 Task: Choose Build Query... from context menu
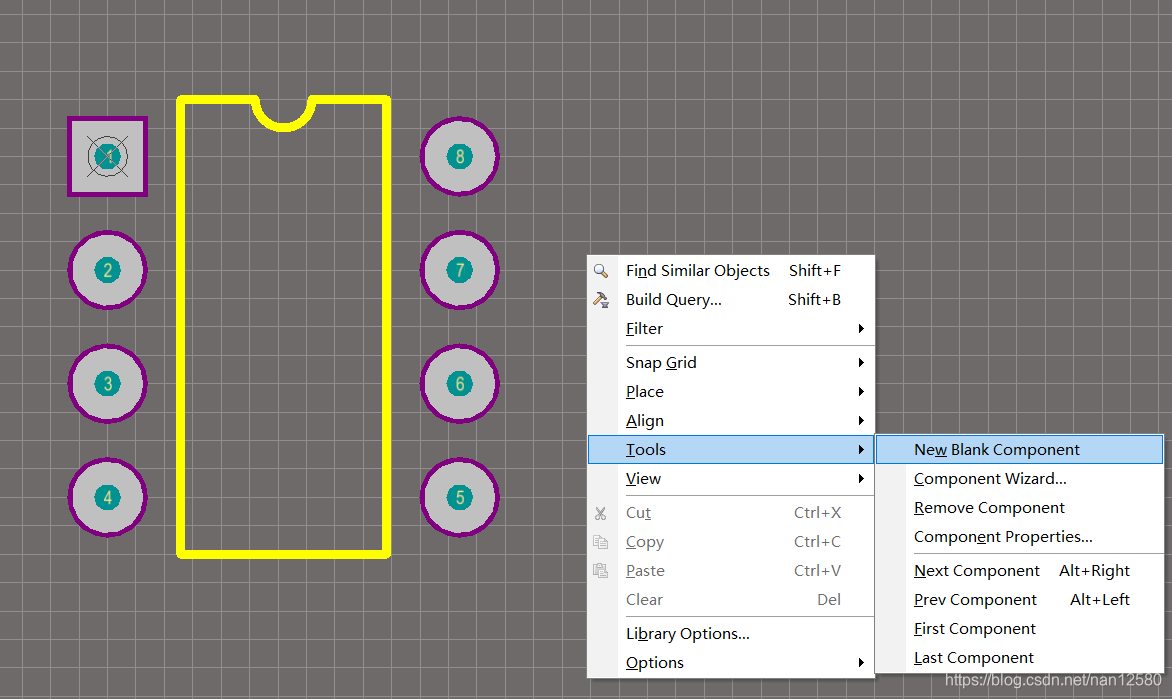click(x=731, y=300)
